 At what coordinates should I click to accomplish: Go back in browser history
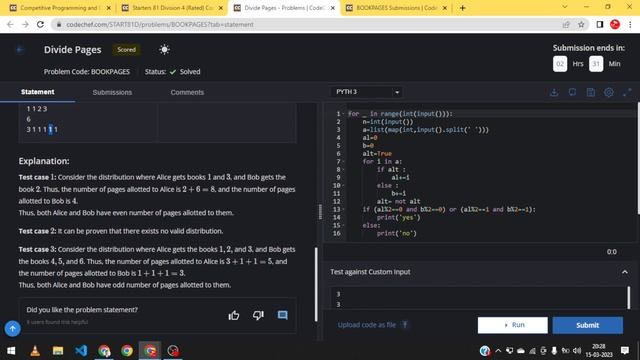pyautogui.click(x=10, y=24)
